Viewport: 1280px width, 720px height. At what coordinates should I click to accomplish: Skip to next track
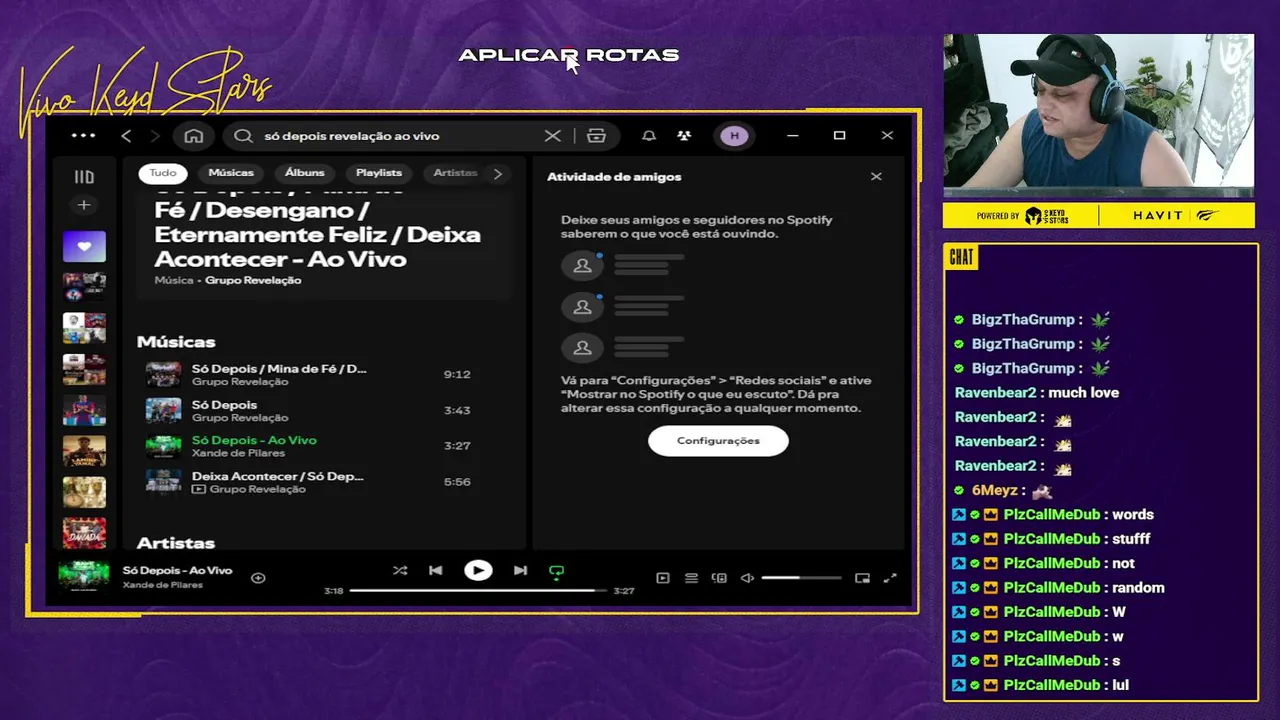(520, 571)
